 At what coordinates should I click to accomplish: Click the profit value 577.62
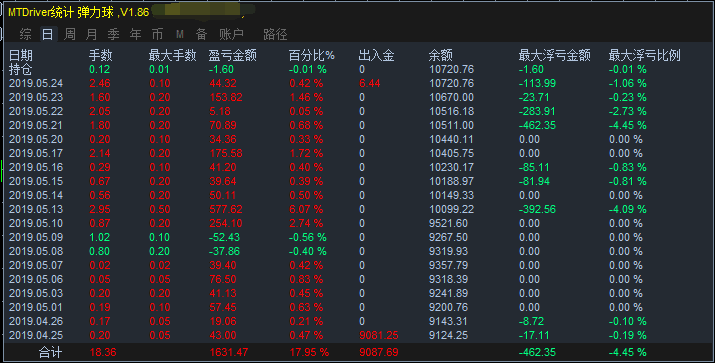tap(226, 209)
